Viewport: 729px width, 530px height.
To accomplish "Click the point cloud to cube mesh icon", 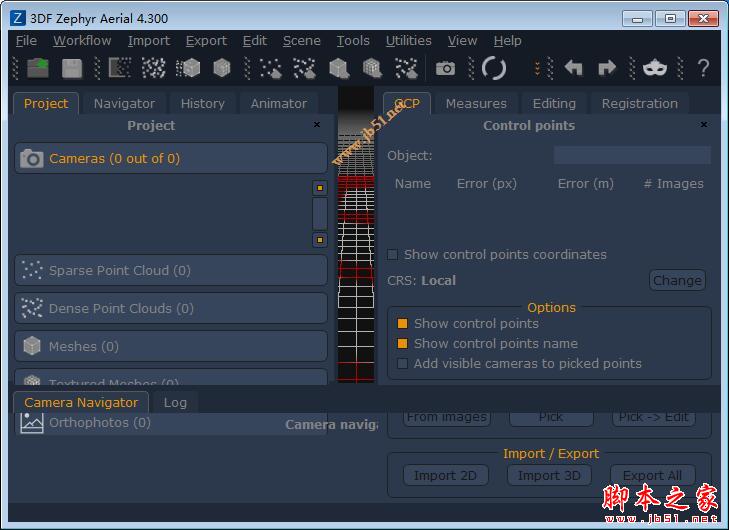I will click(188, 68).
